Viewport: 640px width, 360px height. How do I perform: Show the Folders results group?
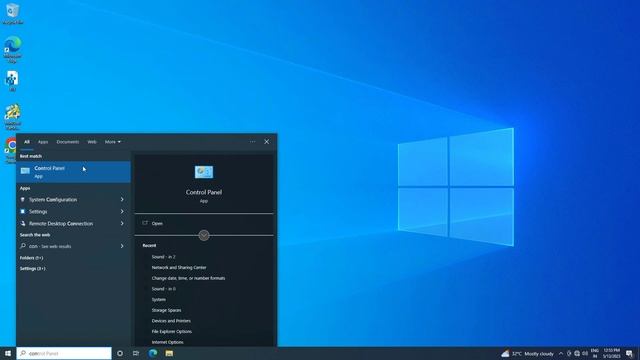point(31,258)
